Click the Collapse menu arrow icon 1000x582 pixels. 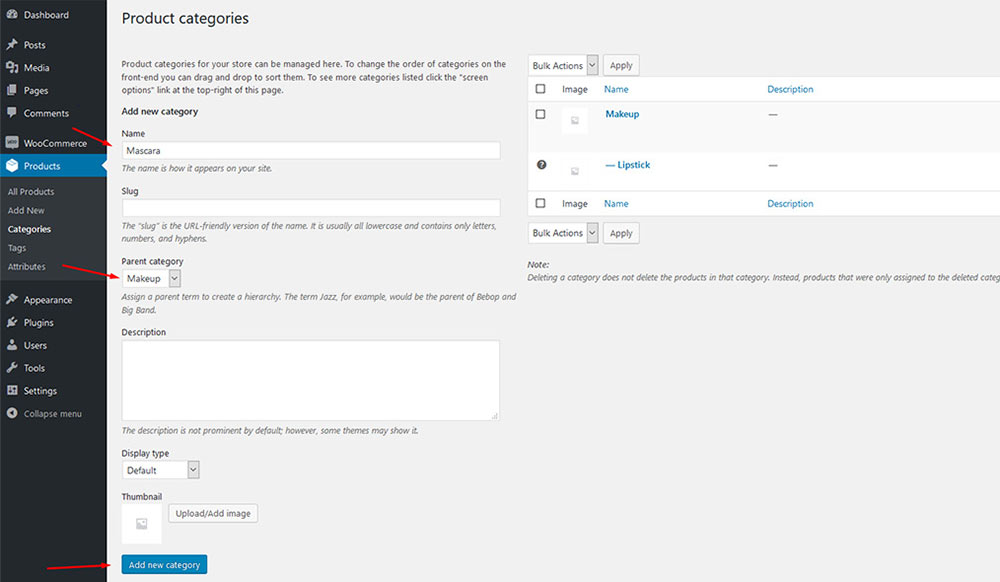[x=11, y=413]
